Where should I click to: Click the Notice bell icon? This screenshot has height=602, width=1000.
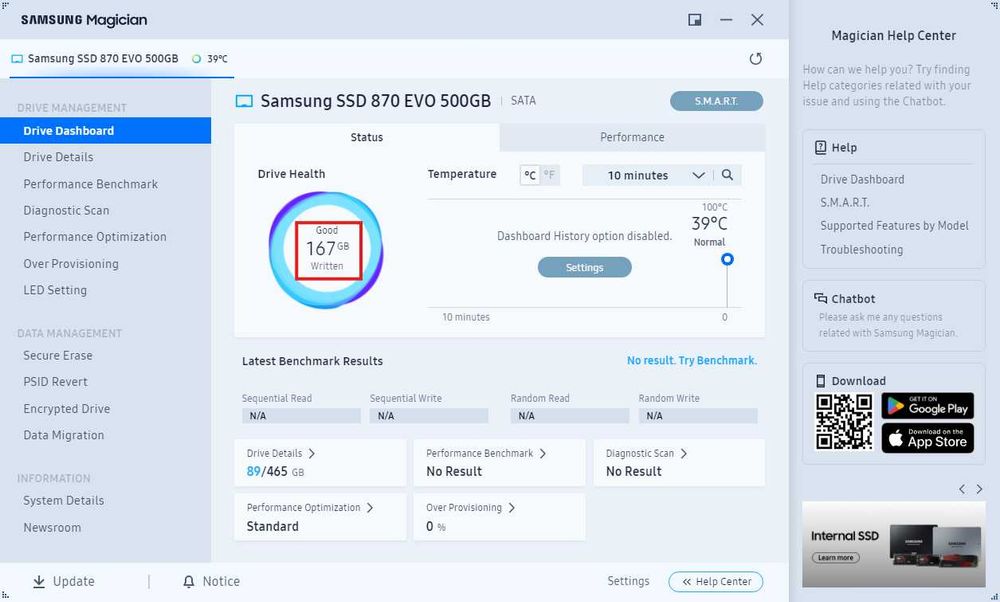(x=189, y=582)
